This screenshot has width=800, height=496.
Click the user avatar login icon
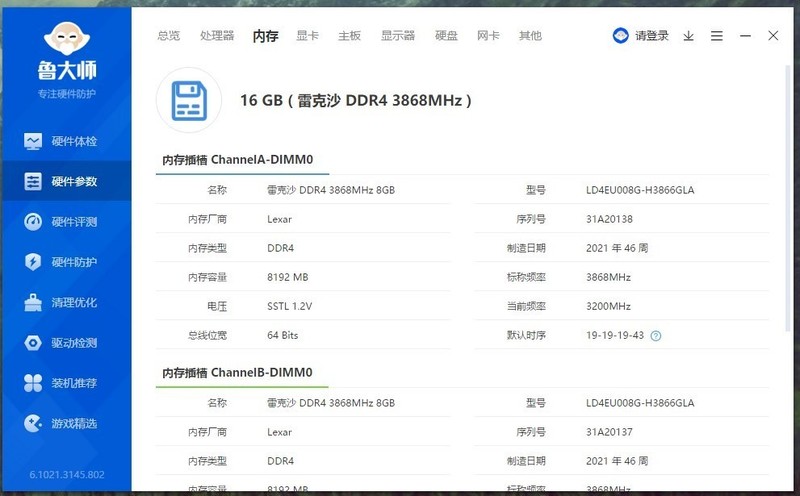pyautogui.click(x=620, y=35)
